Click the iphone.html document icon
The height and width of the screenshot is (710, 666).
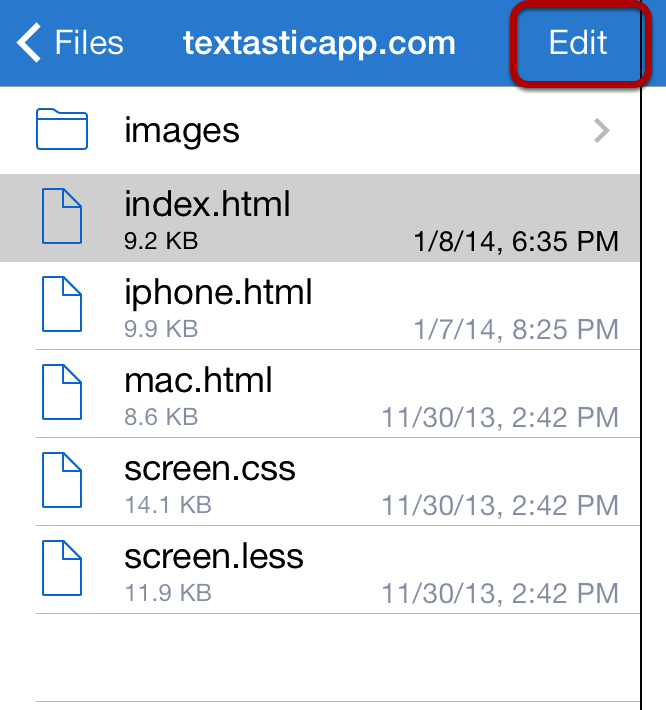tap(62, 304)
